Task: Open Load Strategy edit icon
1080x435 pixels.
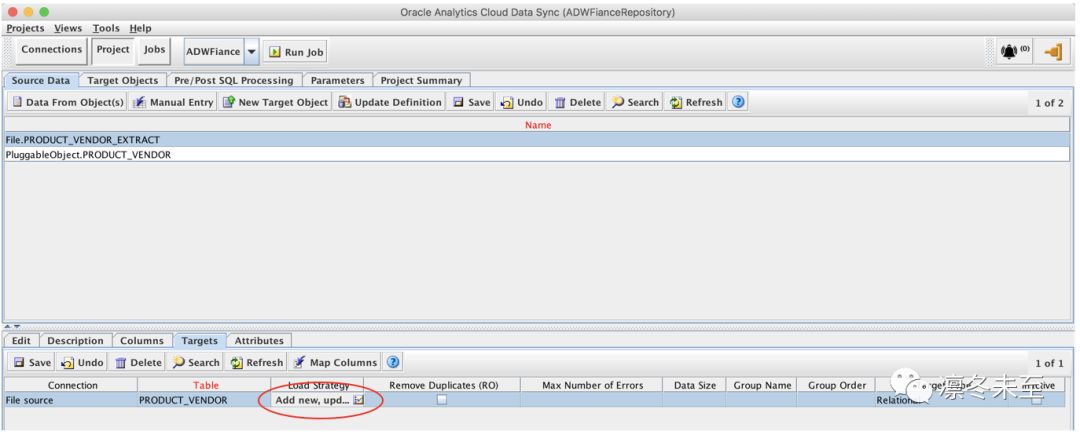Action: (358, 400)
